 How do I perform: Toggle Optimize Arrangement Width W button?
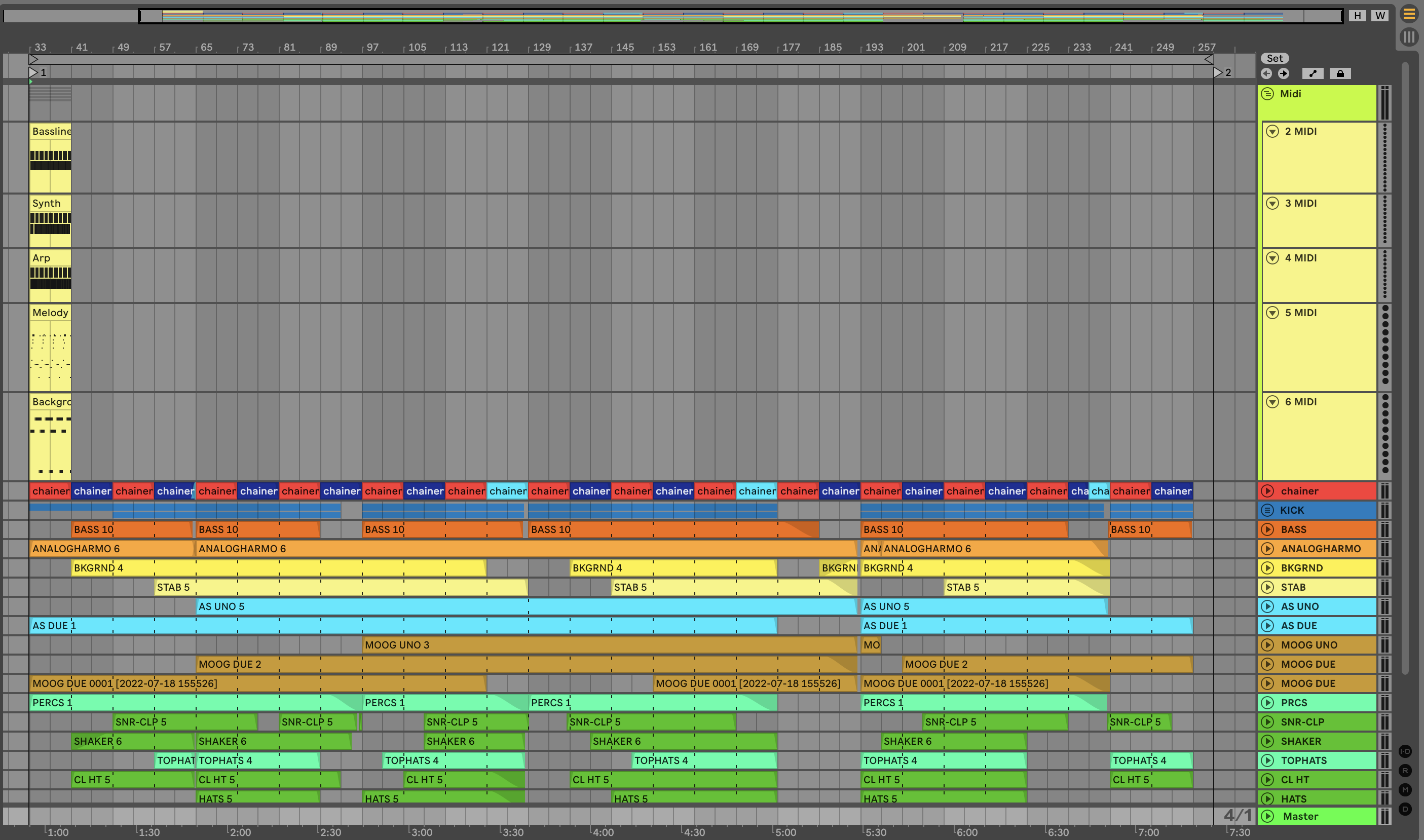[1380, 16]
